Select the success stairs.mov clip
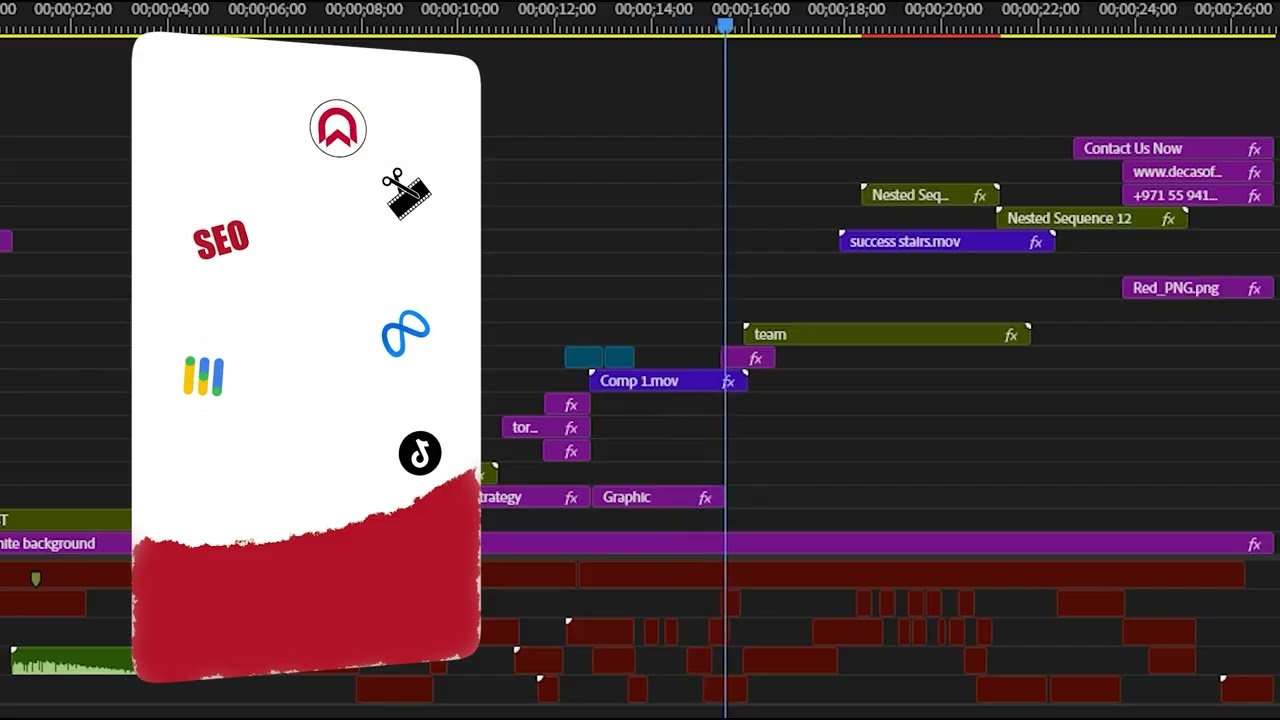1280x720 pixels. click(x=946, y=241)
